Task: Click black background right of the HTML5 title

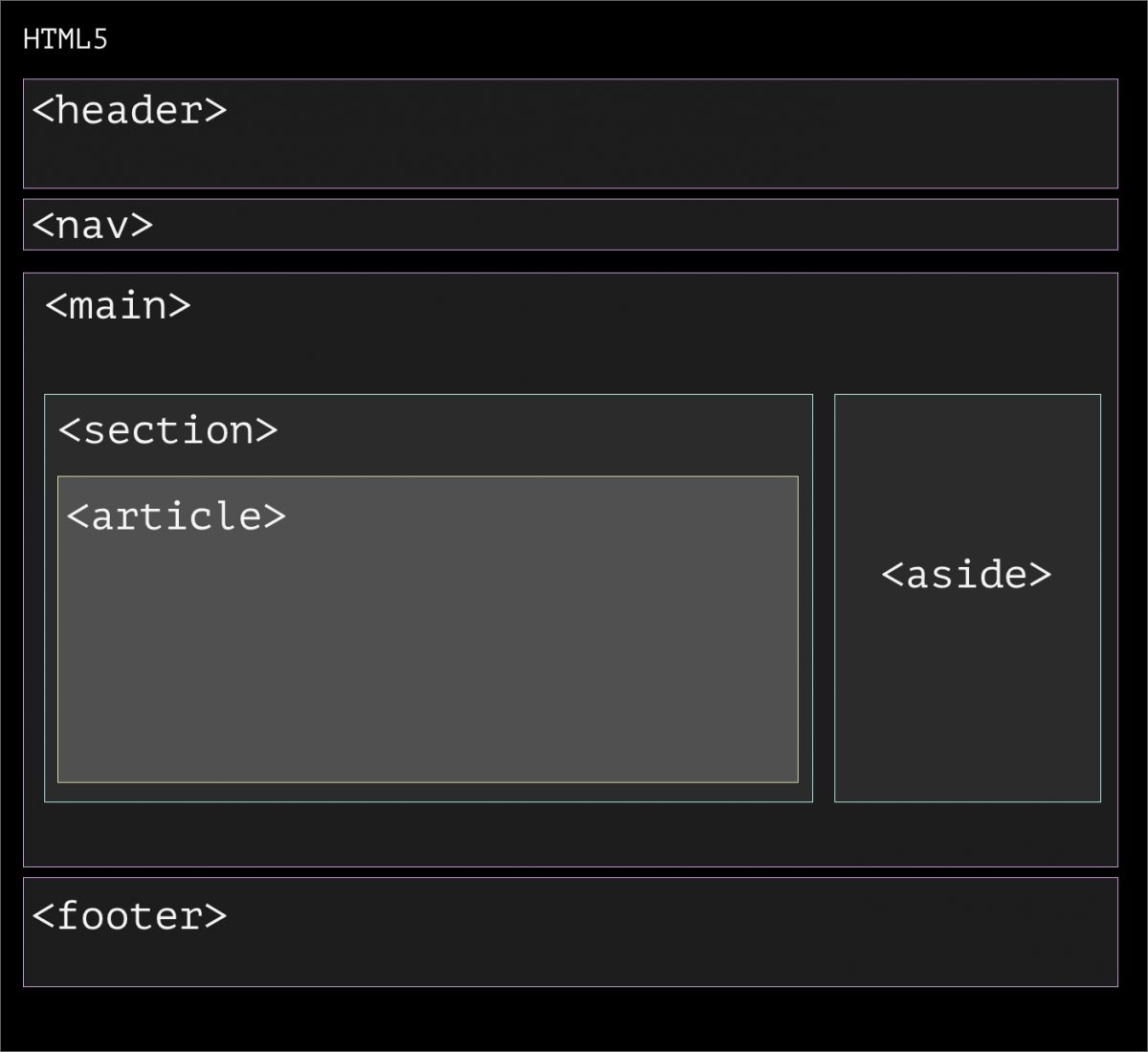Action: click(x=574, y=39)
